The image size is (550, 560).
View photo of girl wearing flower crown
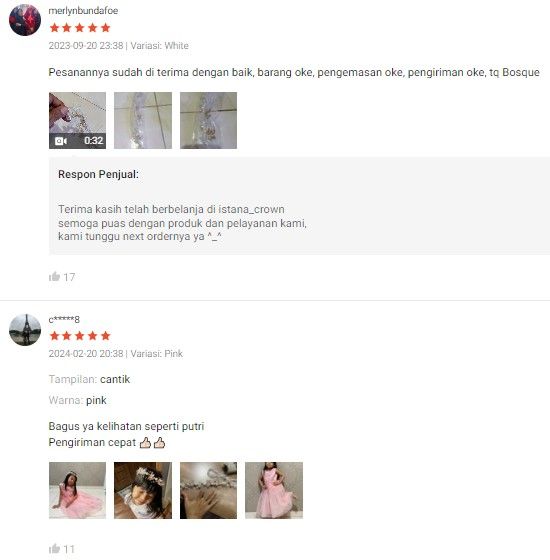coord(143,490)
